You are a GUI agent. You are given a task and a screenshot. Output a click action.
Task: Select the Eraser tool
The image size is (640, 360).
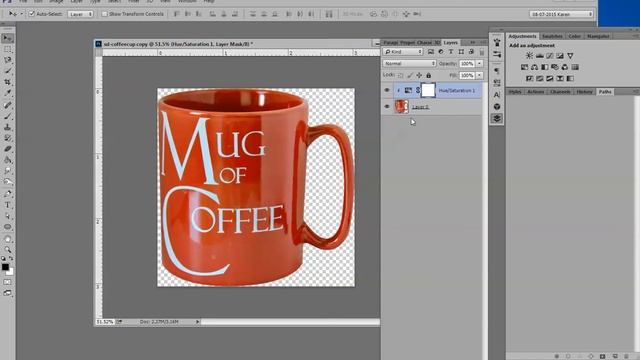point(7,149)
